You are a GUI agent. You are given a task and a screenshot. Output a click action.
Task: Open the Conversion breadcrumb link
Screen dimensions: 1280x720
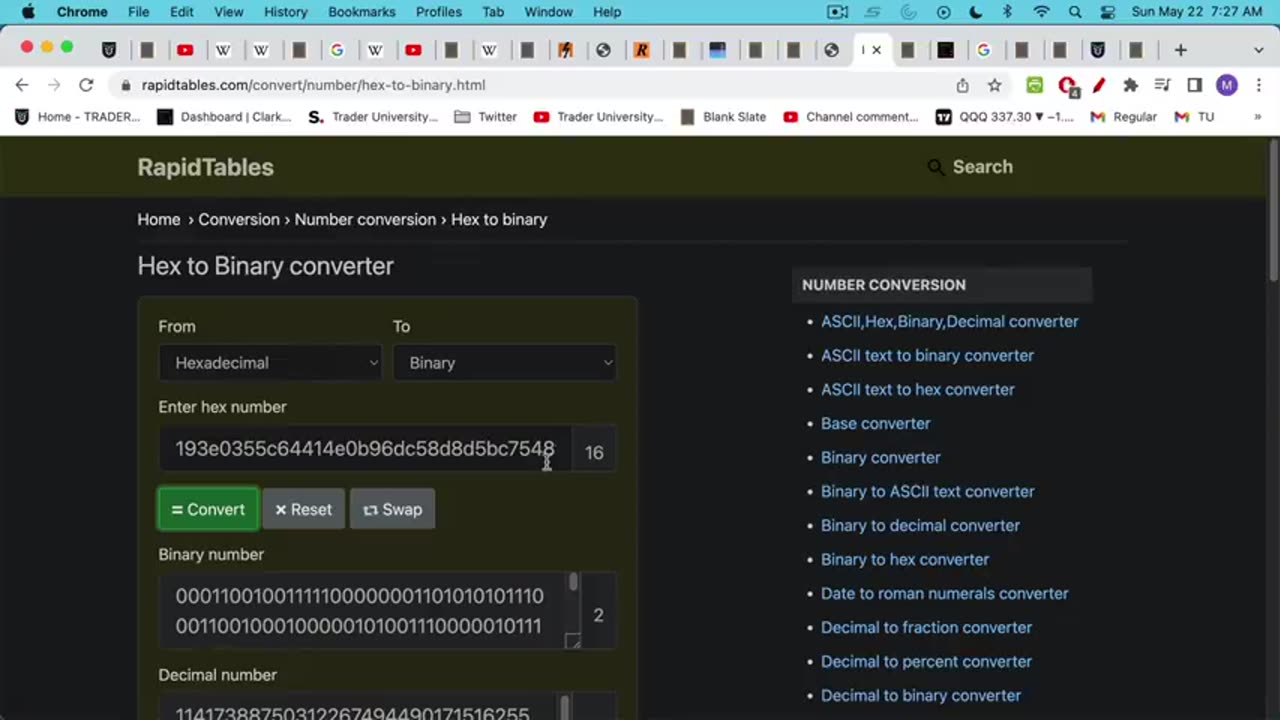tap(239, 219)
